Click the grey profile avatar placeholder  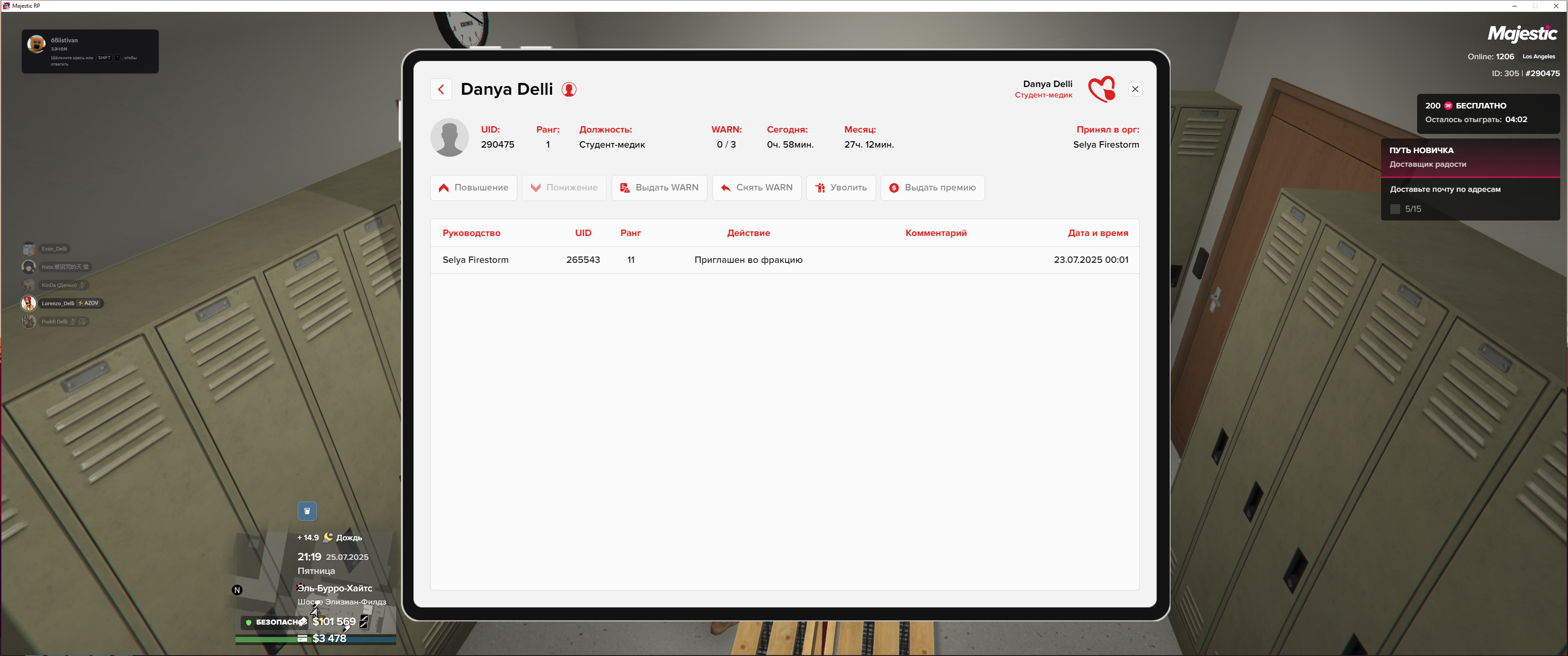tap(449, 138)
